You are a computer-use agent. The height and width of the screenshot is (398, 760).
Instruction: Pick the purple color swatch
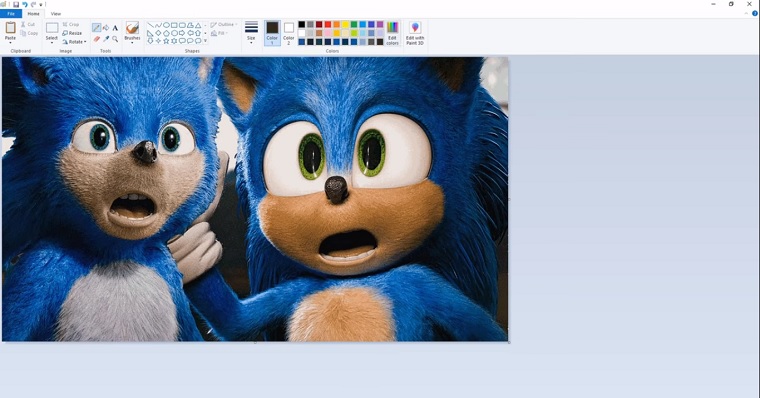(x=380, y=24)
